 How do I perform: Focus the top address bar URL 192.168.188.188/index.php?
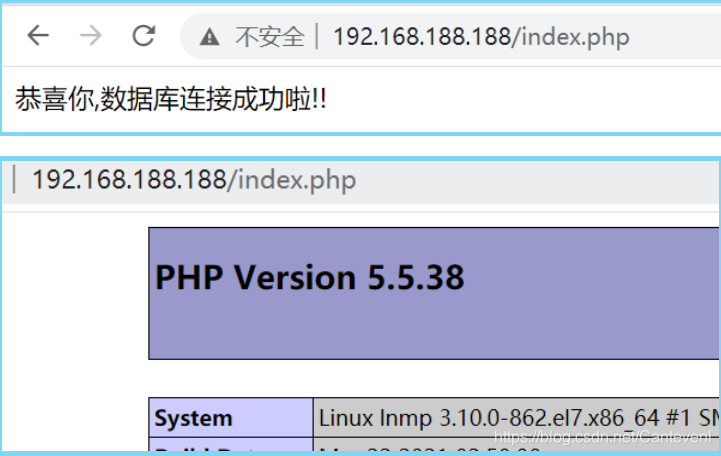(x=481, y=37)
